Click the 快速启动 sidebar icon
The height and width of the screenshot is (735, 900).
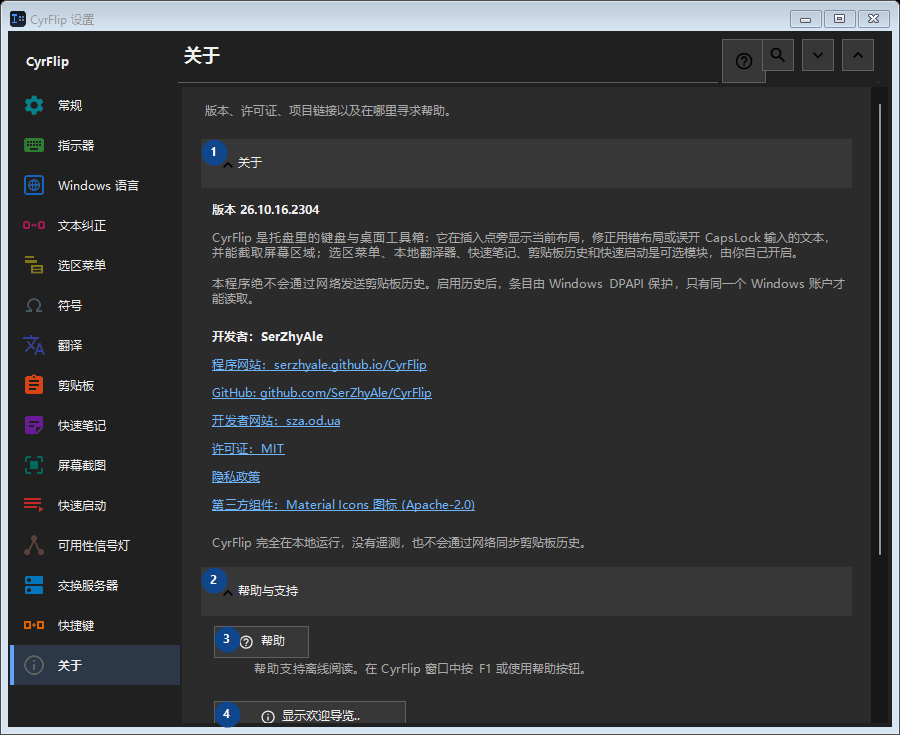point(34,505)
